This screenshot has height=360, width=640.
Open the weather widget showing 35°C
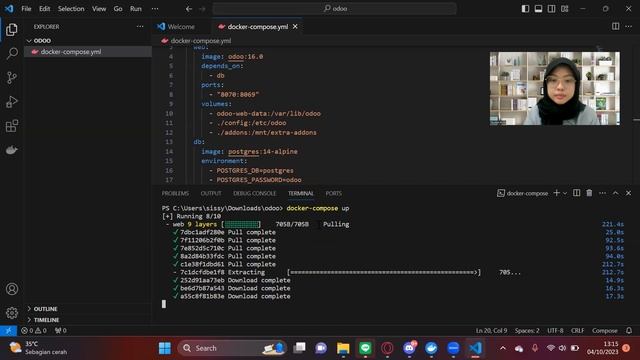click(x=38, y=348)
